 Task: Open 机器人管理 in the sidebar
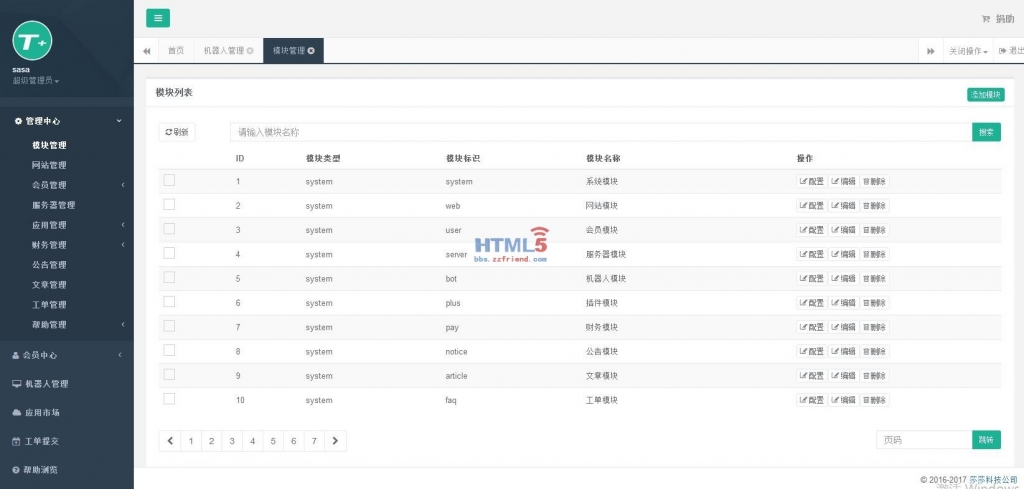pyautogui.click(x=46, y=383)
